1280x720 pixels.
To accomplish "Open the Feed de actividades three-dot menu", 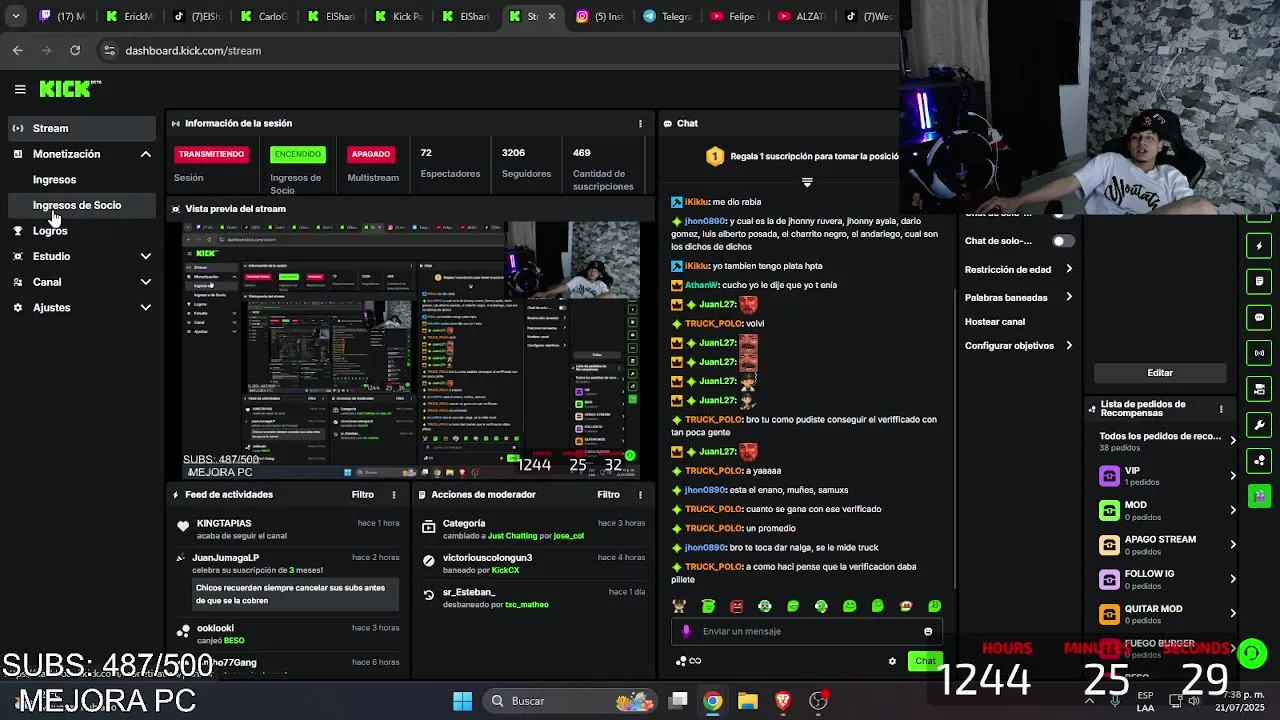I will tap(393, 495).
